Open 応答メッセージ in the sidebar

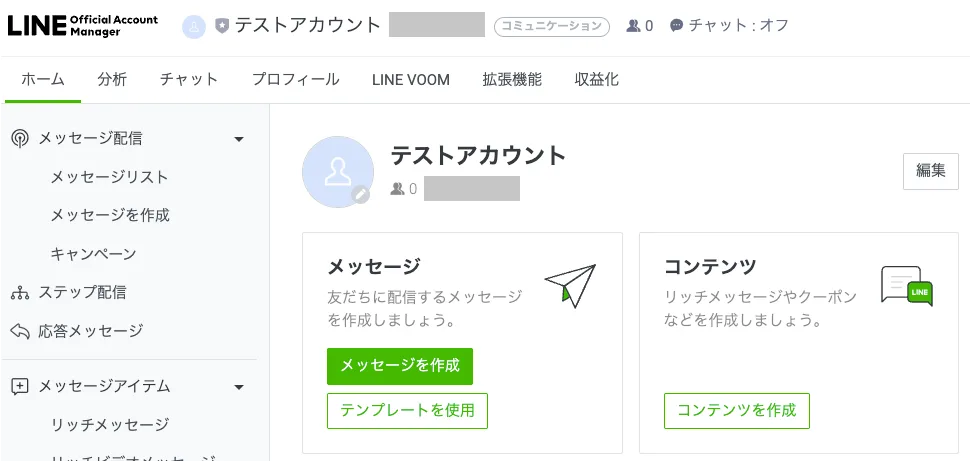tap(90, 330)
